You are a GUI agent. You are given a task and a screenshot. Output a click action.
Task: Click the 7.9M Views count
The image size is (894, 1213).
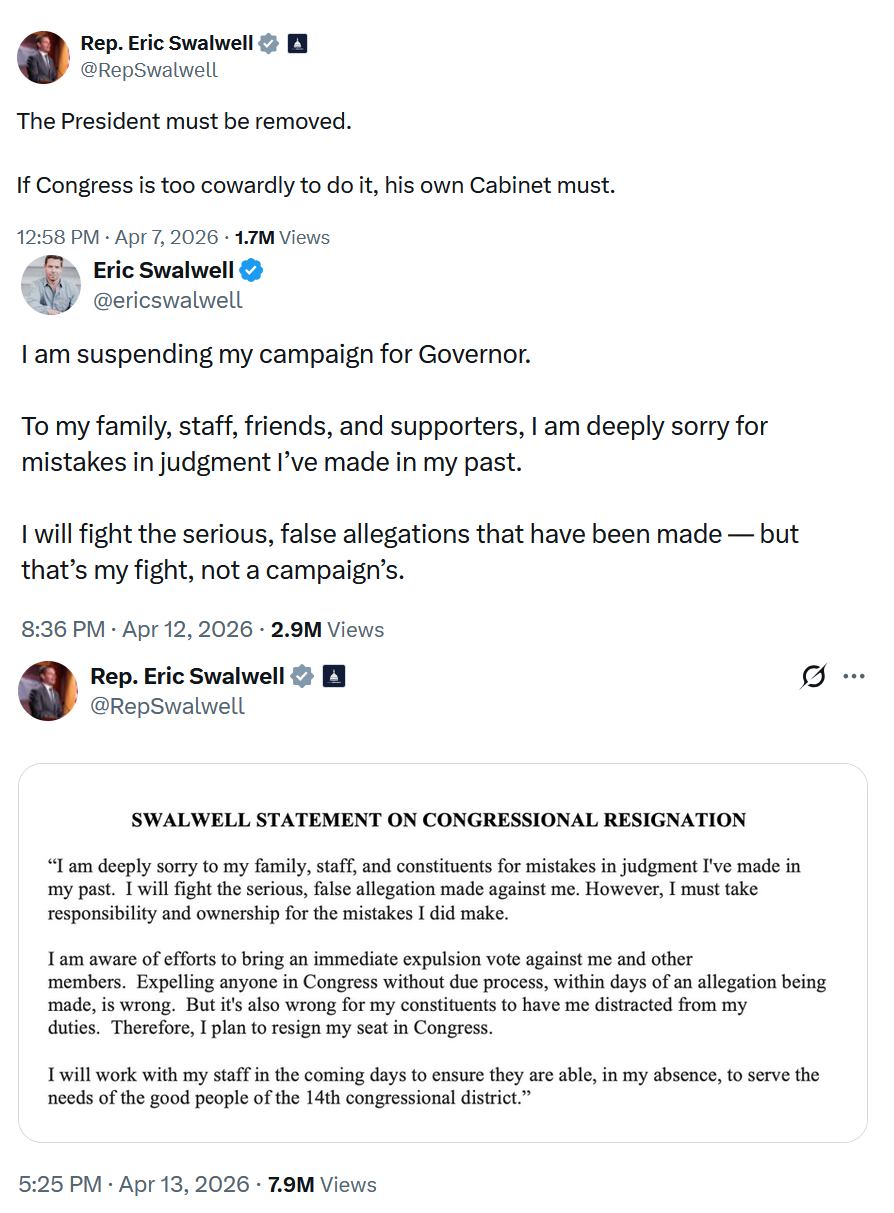tap(322, 1185)
